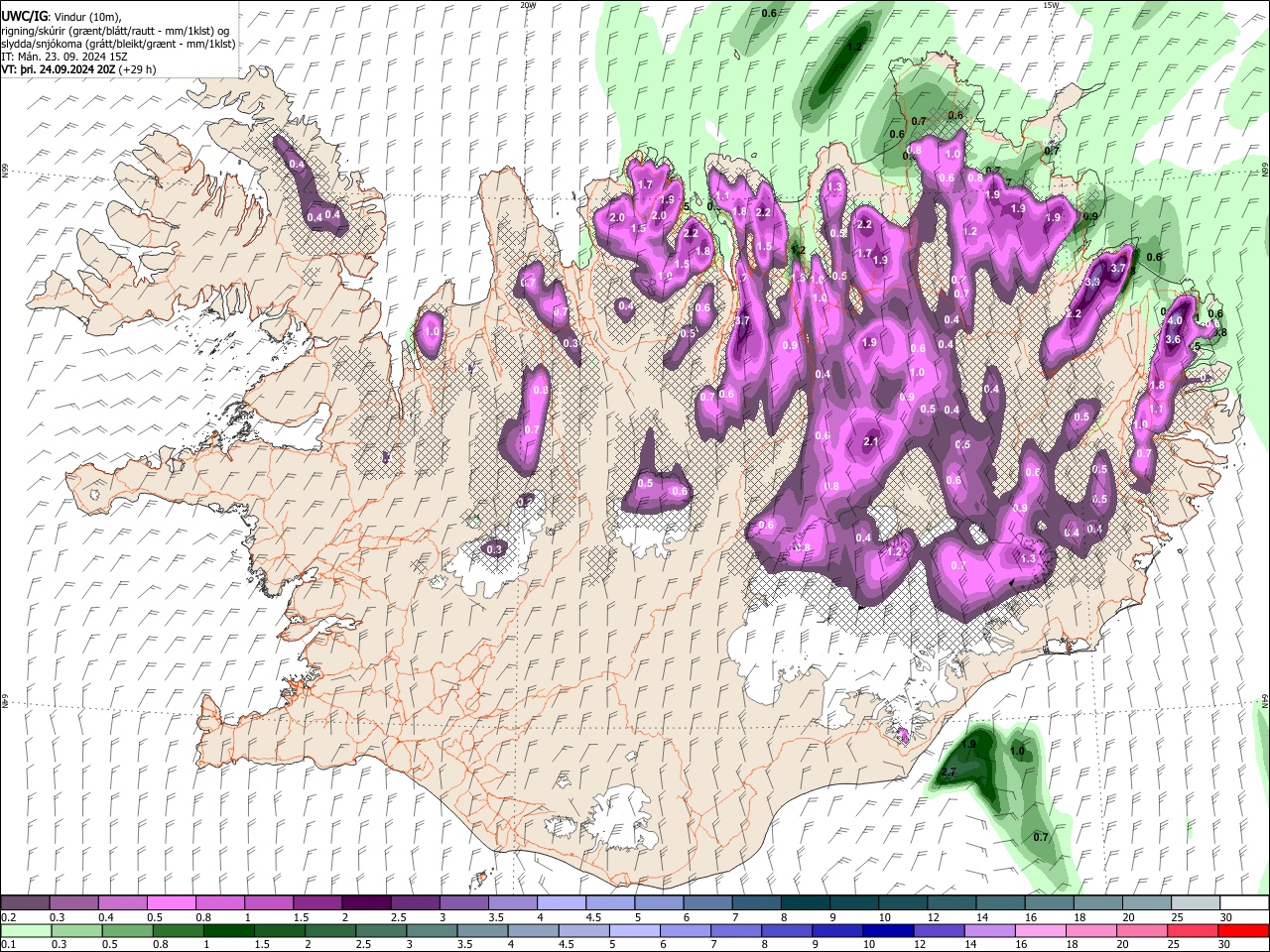Click the 2.7 rainfall value offshore south-east
The height and width of the screenshot is (952, 1270).
point(948,773)
